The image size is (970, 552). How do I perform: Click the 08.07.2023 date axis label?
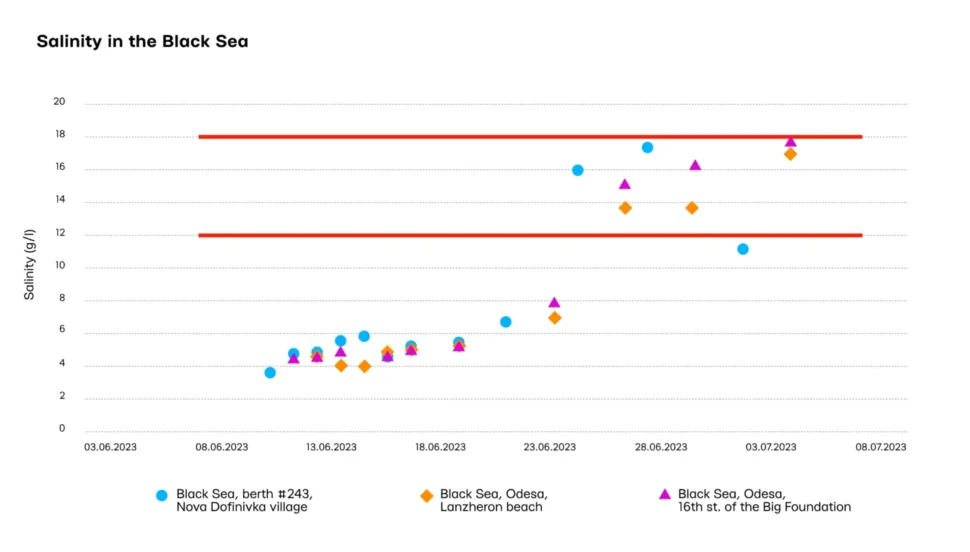[x=880, y=448]
